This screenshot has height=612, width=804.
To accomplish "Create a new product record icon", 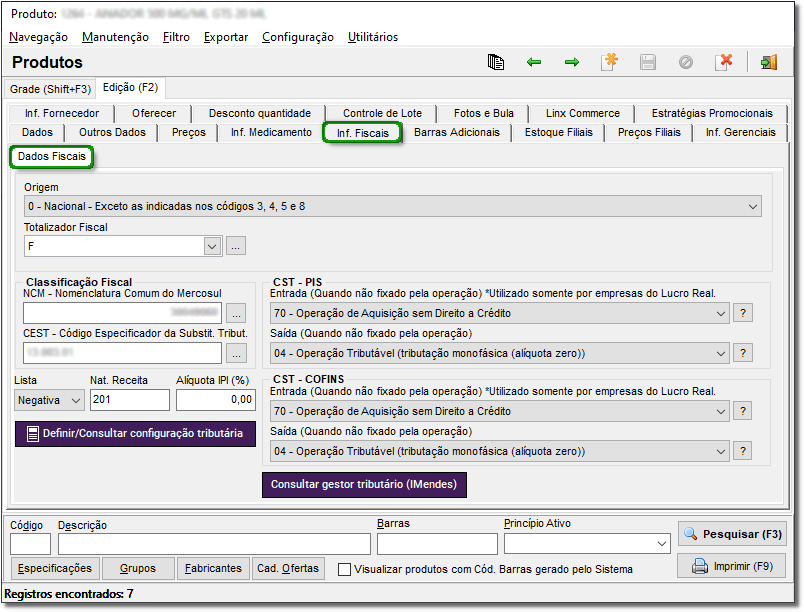I will (610, 62).
